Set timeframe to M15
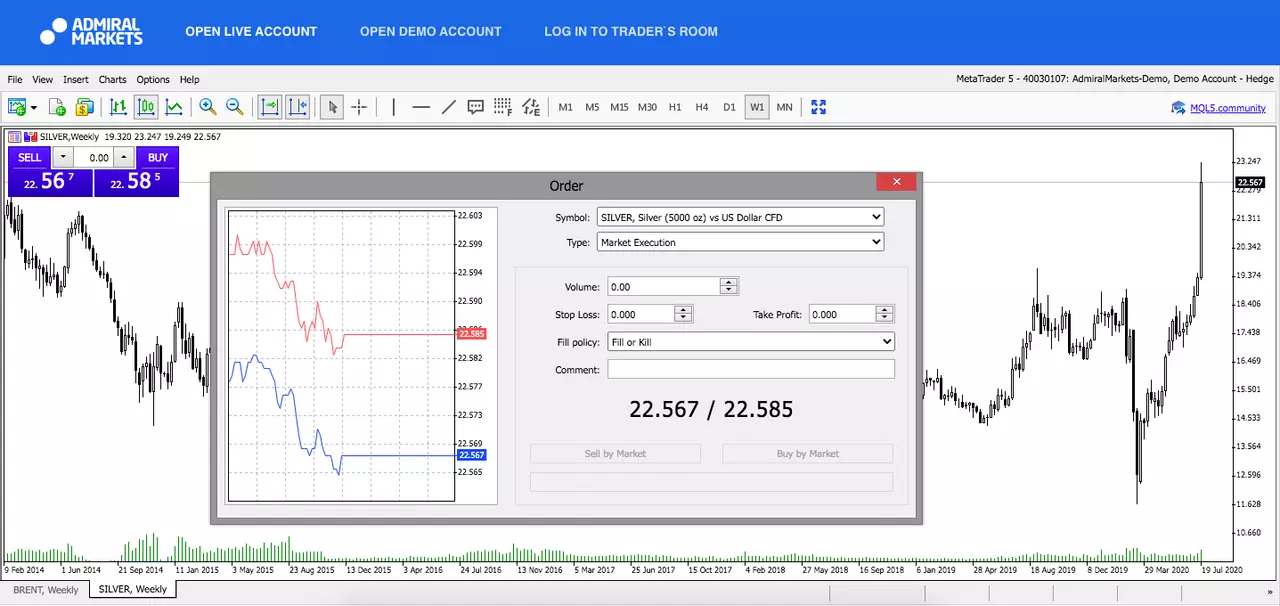1280x606 pixels. tap(620, 107)
